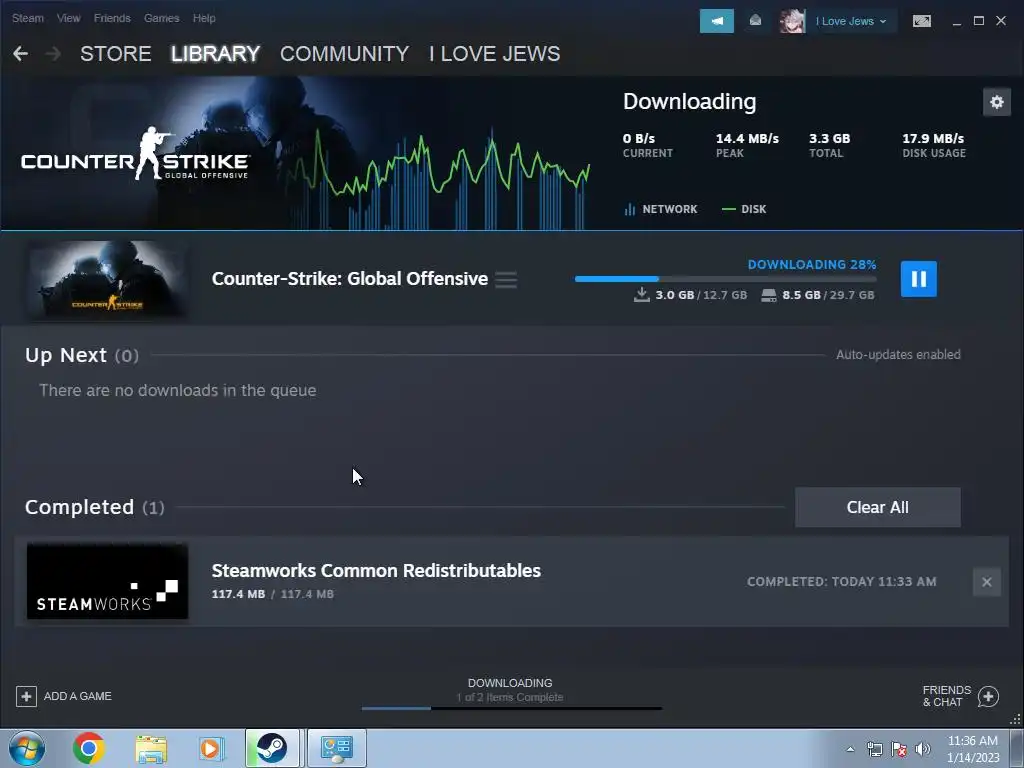Open the Steamworks thumbnail
Image resolution: width=1024 pixels, height=768 pixels.
tap(107, 581)
